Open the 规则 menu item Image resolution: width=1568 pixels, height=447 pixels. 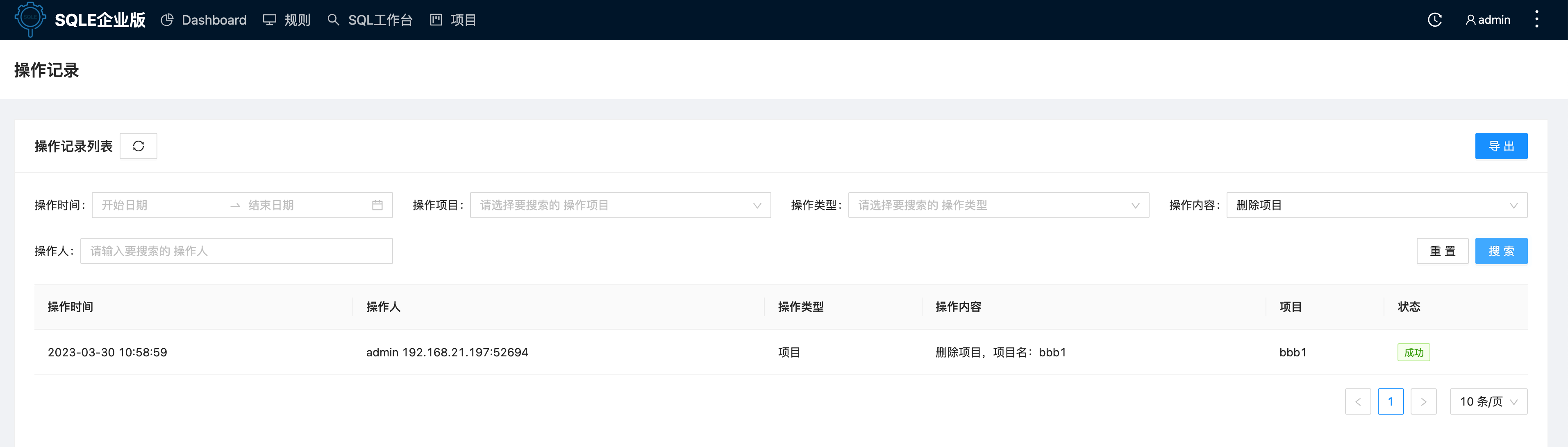pos(286,20)
